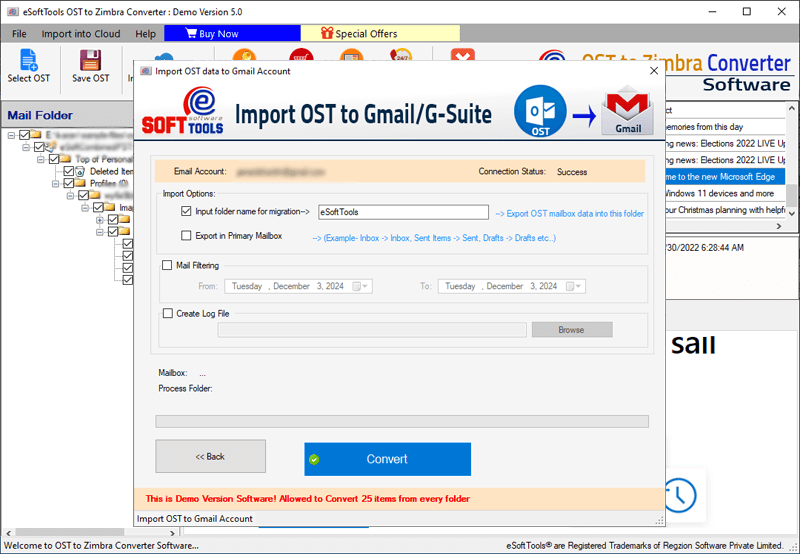
Task: Open the Help menu
Action: [145, 34]
